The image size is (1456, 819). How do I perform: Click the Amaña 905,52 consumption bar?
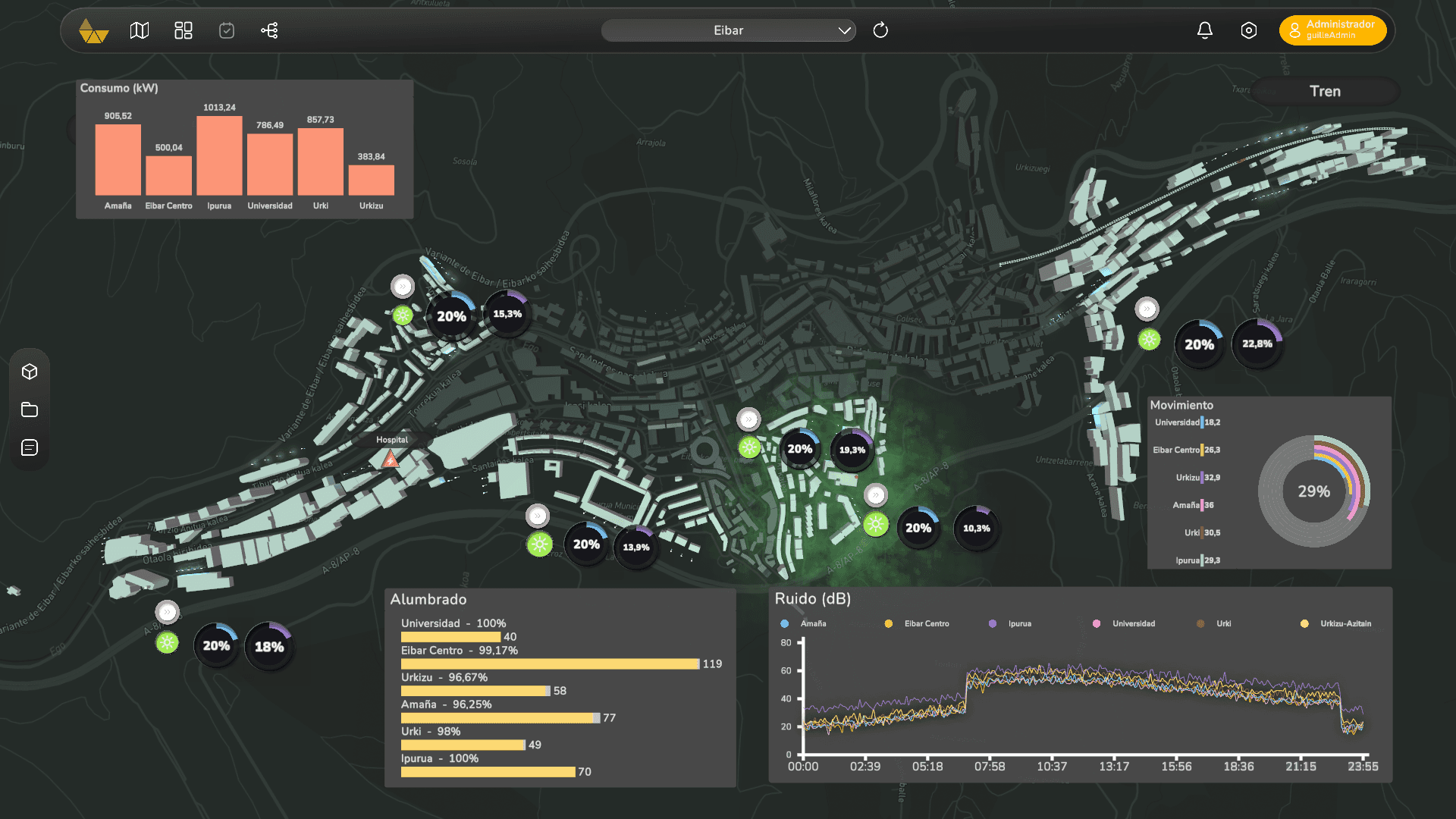(x=118, y=160)
